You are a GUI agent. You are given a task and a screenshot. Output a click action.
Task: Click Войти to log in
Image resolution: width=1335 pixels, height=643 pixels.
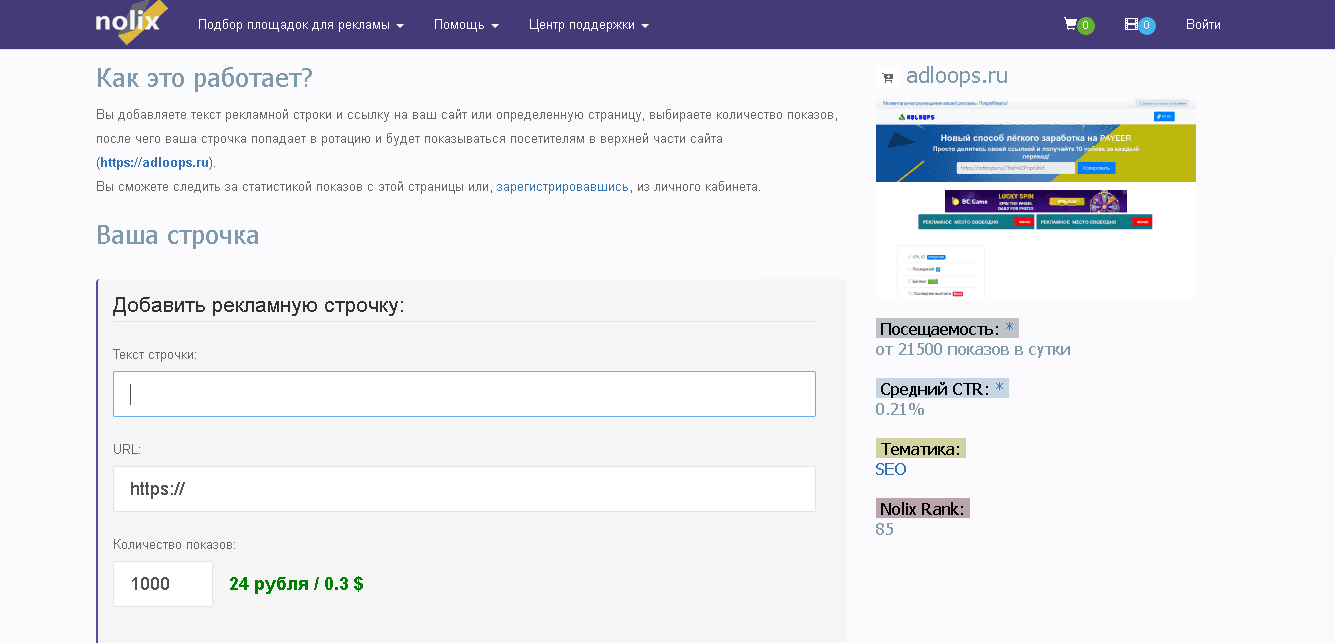pyautogui.click(x=1202, y=25)
